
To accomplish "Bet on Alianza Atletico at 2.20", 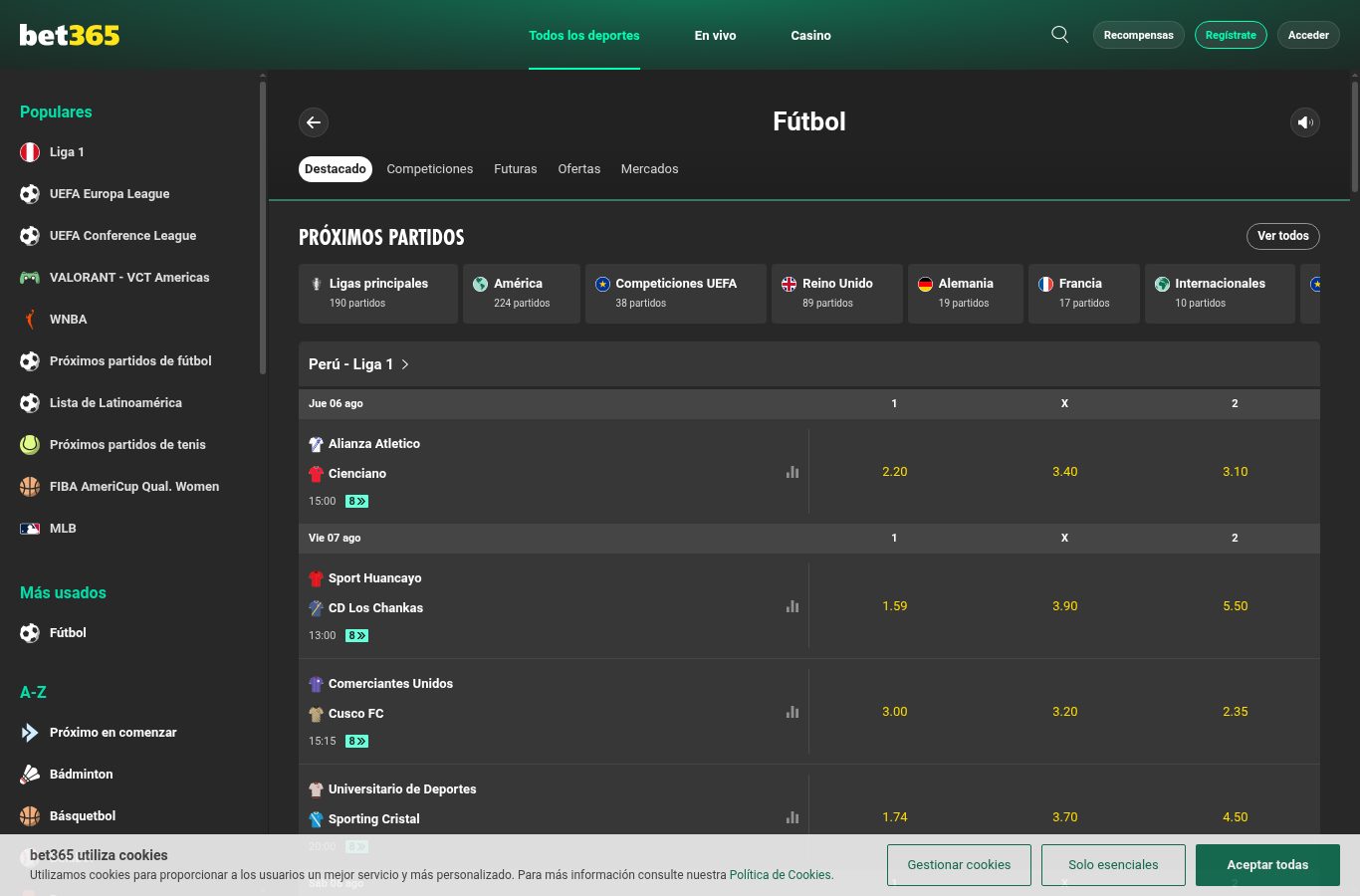I will pyautogui.click(x=895, y=472).
